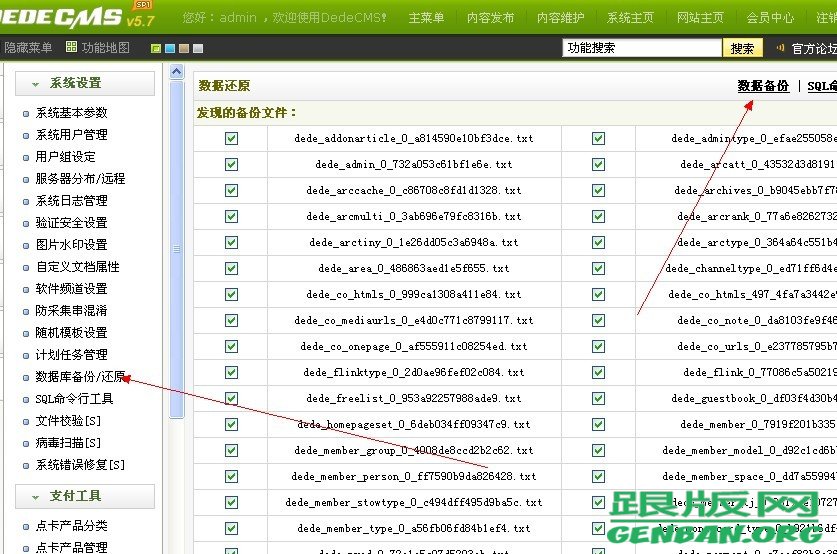Uncheck dede_admintype_0 backup file checkbox
This screenshot has width=837, height=554.
[598, 138]
